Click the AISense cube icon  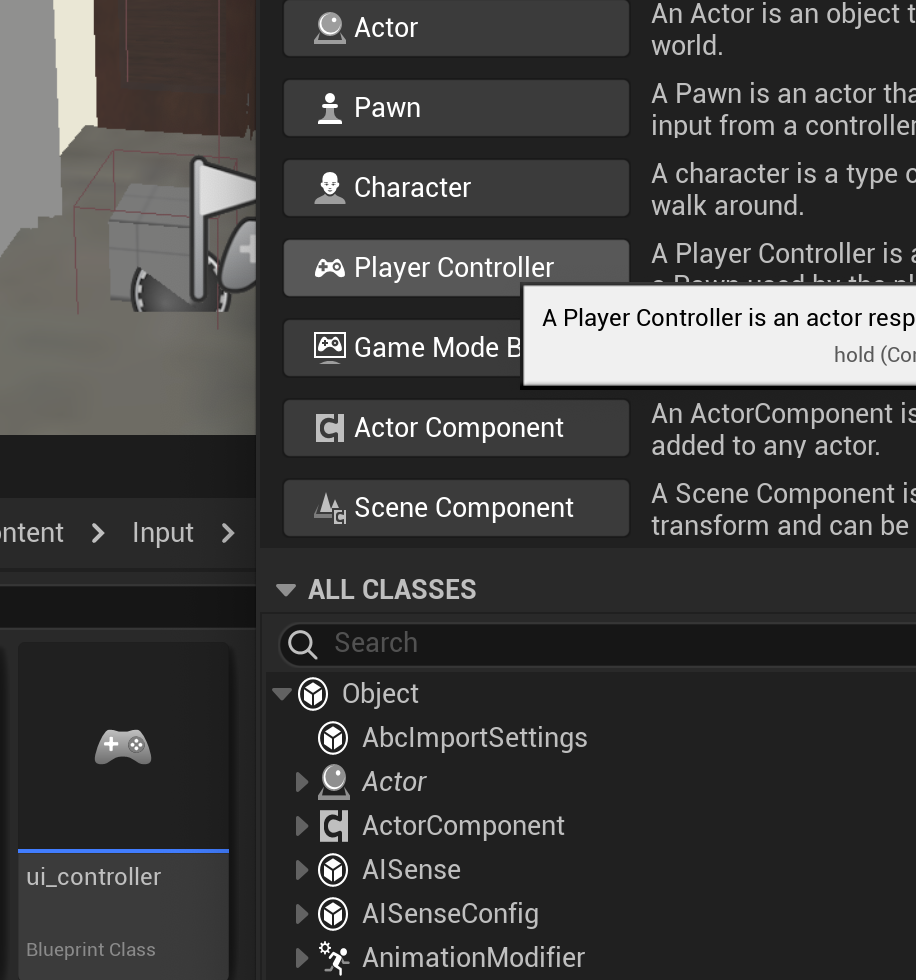tap(332, 870)
